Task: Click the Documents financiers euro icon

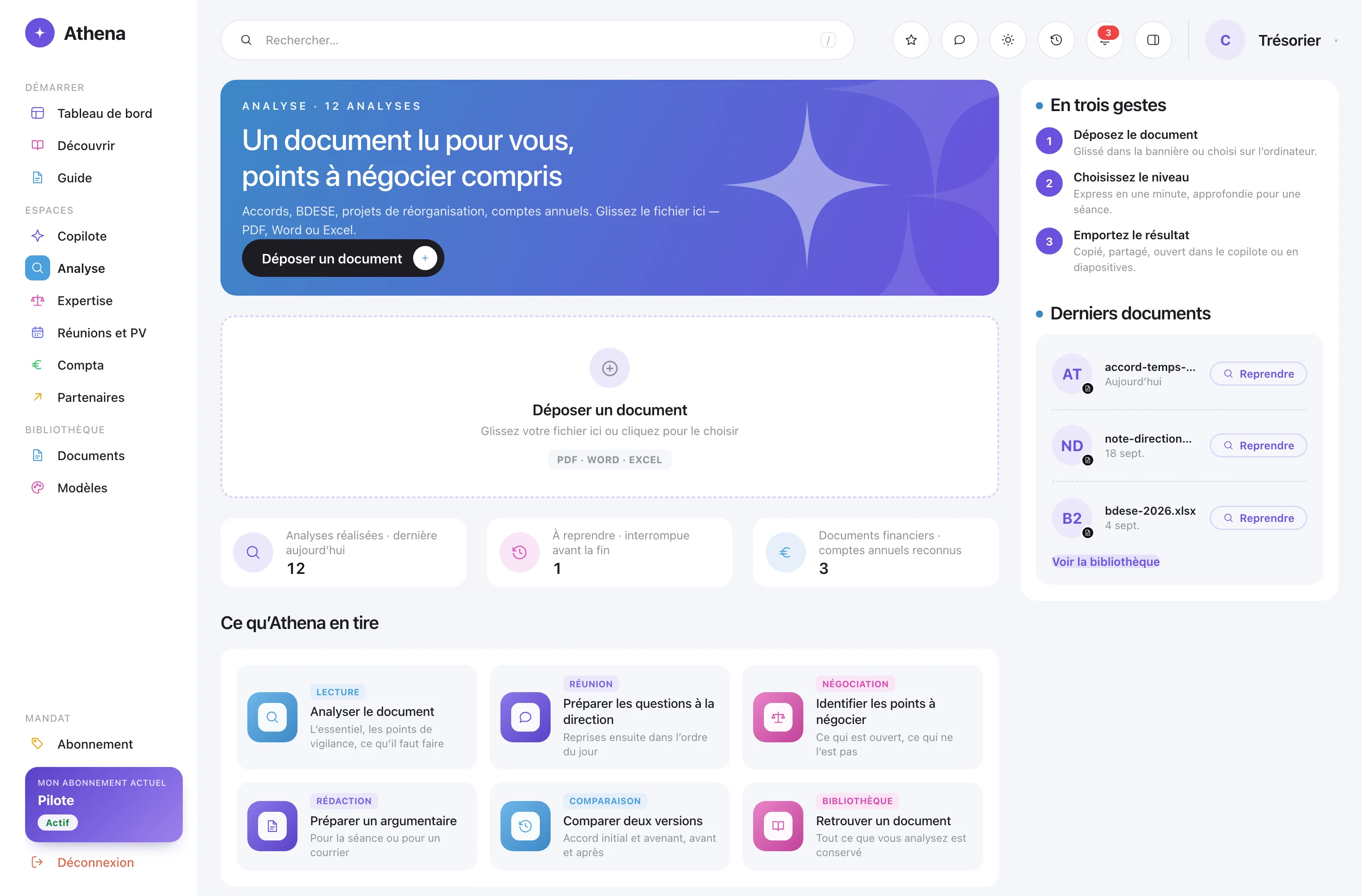Action: pos(785,552)
